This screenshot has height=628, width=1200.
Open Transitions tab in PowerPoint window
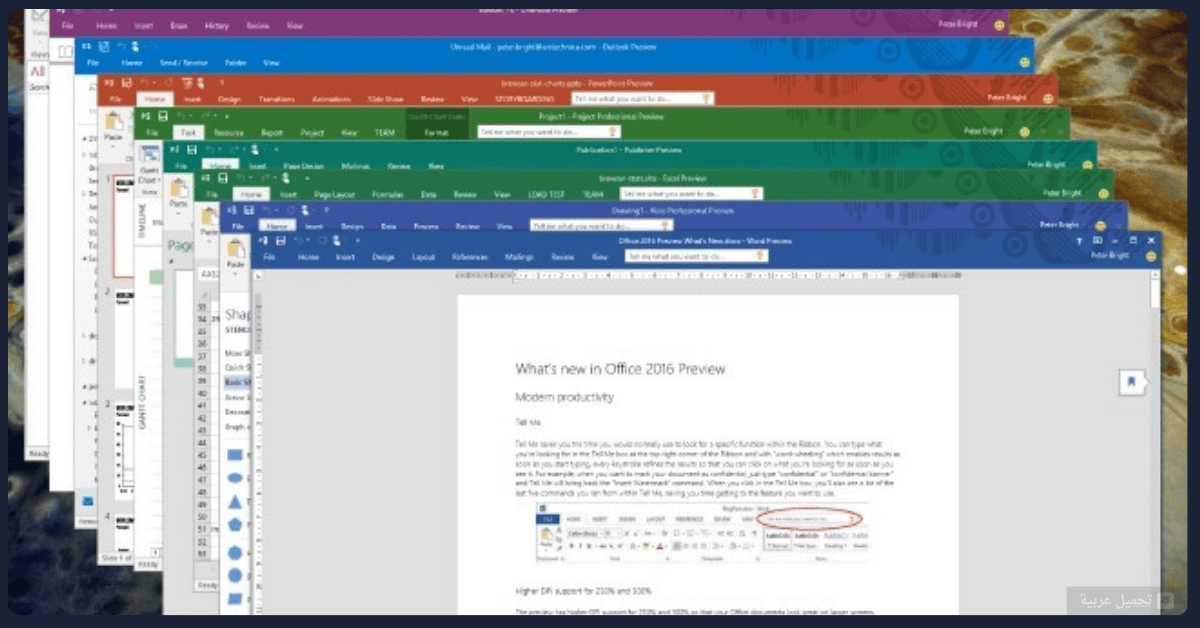pyautogui.click(x=277, y=100)
